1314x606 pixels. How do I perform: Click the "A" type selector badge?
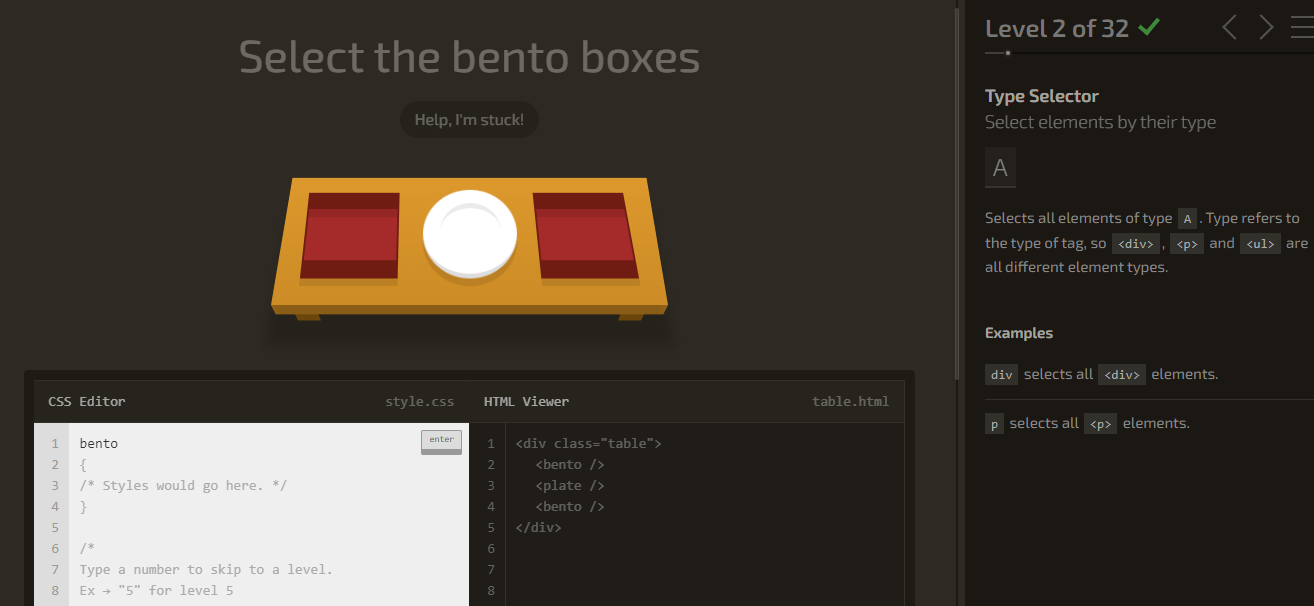1000,167
